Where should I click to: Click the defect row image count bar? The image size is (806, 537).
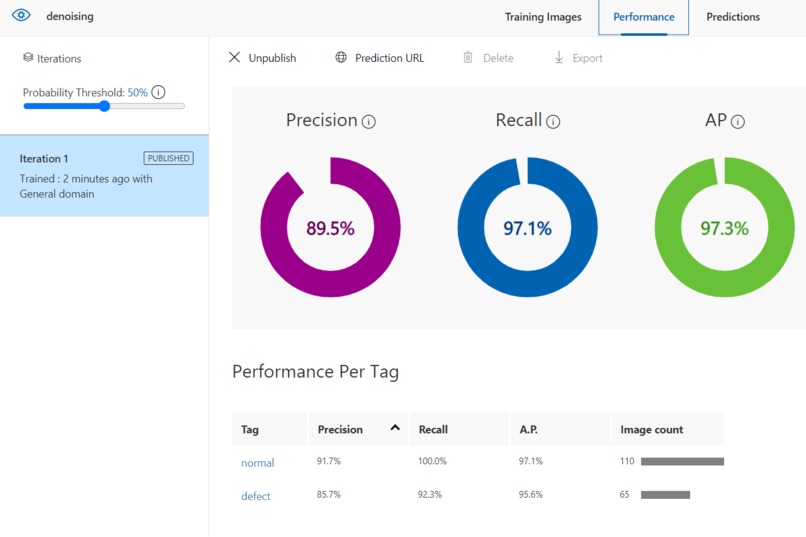[x=665, y=495]
